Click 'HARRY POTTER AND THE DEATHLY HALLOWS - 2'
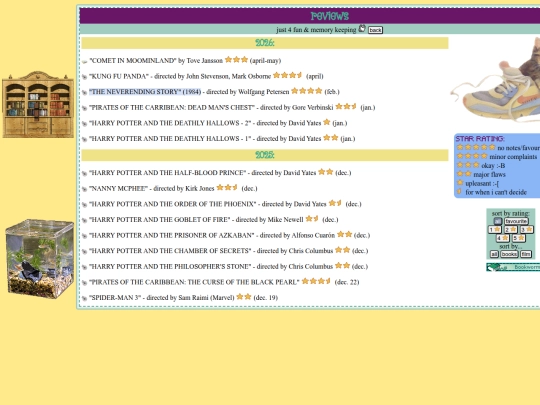Image resolution: width=540 pixels, height=405 pixels. click(170, 123)
